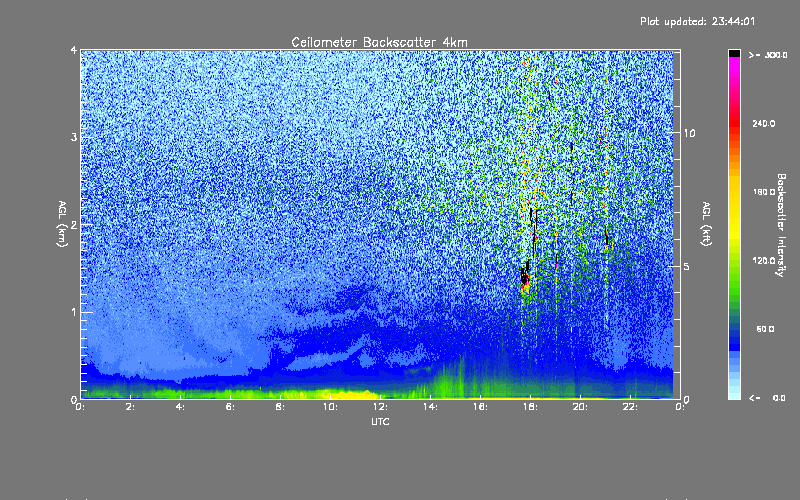Viewport: 800px width, 500px height.
Task: Click the '18:' UTC time tick
Action: click(x=530, y=407)
